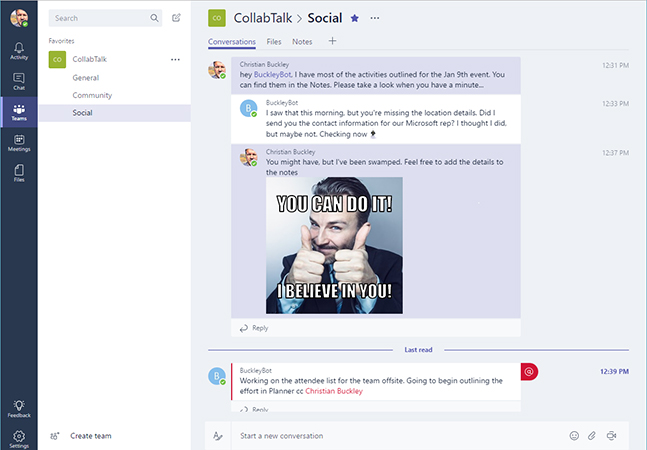The width and height of the screenshot is (647, 450).
Task: Select the Social channel
Action: [x=115, y=113]
